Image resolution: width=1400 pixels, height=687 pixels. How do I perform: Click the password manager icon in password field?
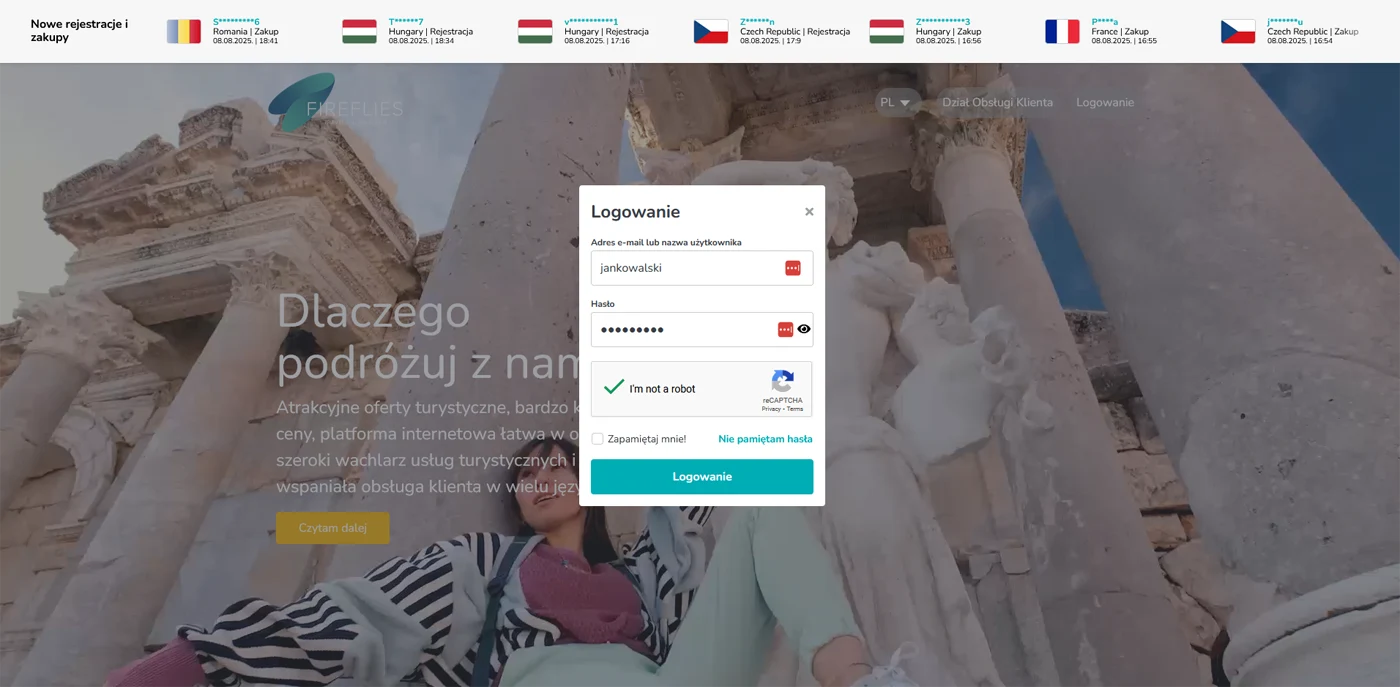[x=785, y=329]
